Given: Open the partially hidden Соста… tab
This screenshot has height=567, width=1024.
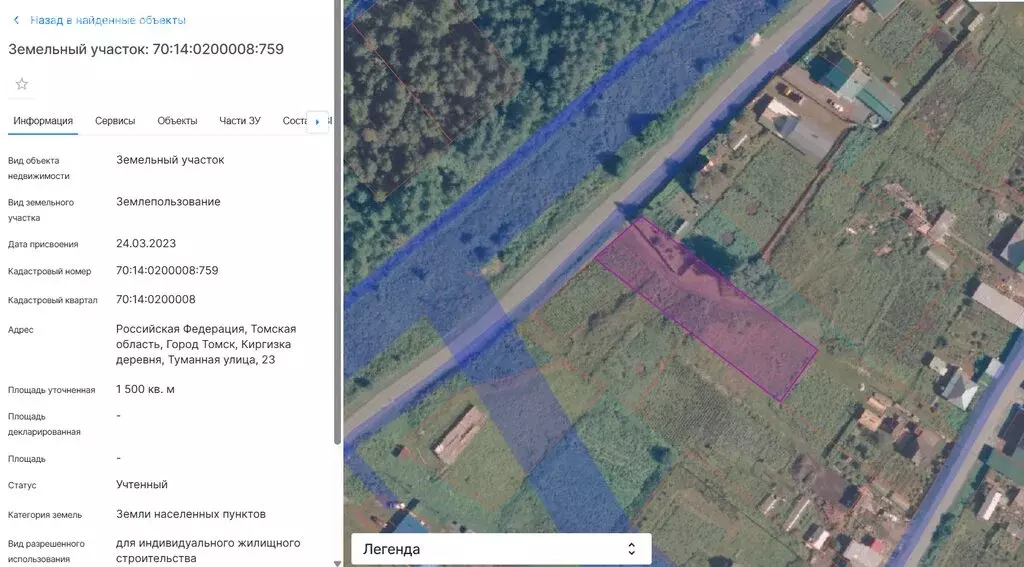Looking at the screenshot, I should (x=294, y=121).
